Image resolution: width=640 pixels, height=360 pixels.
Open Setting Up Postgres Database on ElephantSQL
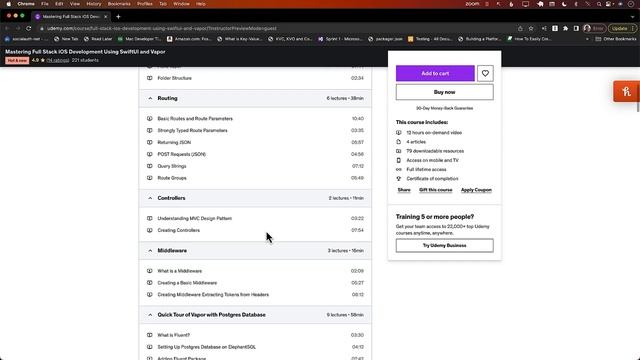point(207,347)
